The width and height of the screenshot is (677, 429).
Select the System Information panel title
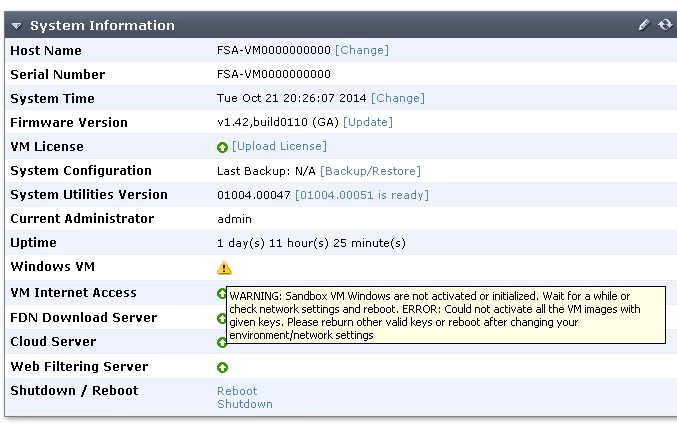(x=102, y=25)
